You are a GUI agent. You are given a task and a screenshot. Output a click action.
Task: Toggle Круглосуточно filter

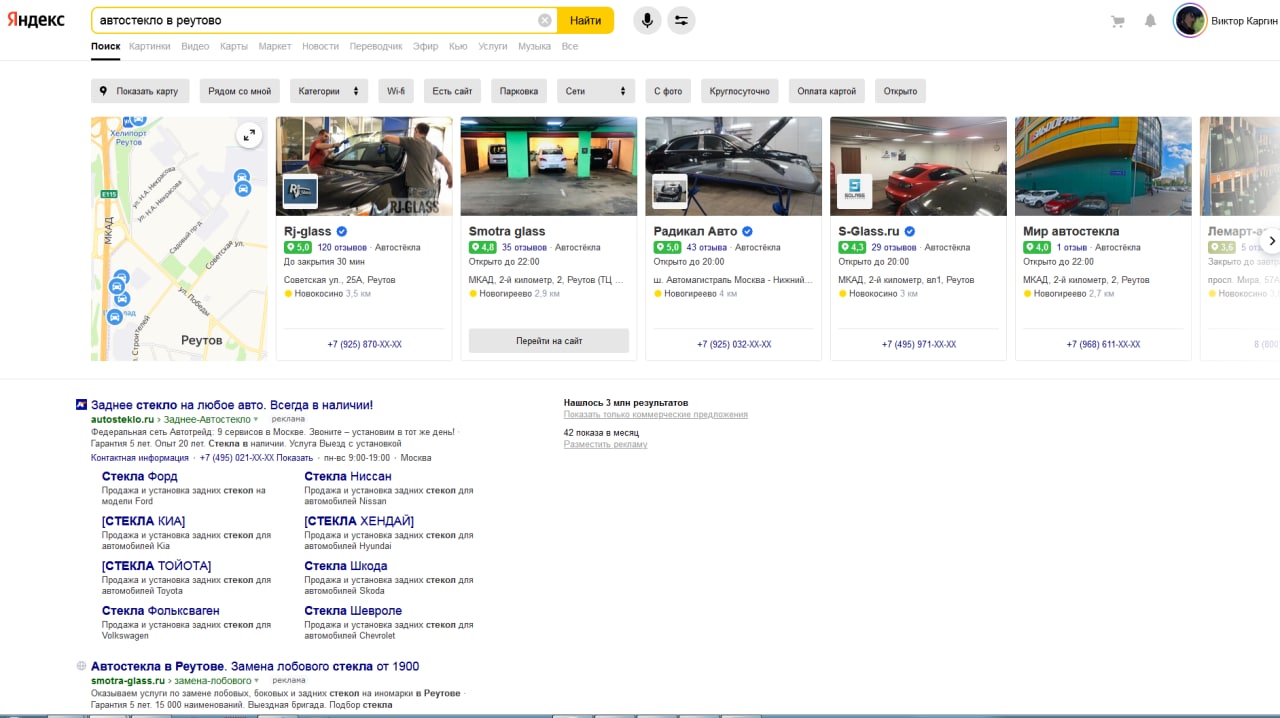(x=740, y=91)
